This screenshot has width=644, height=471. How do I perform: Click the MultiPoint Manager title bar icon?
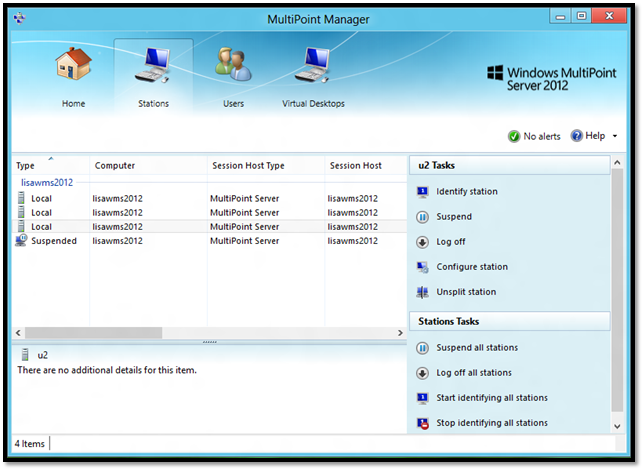19,18
